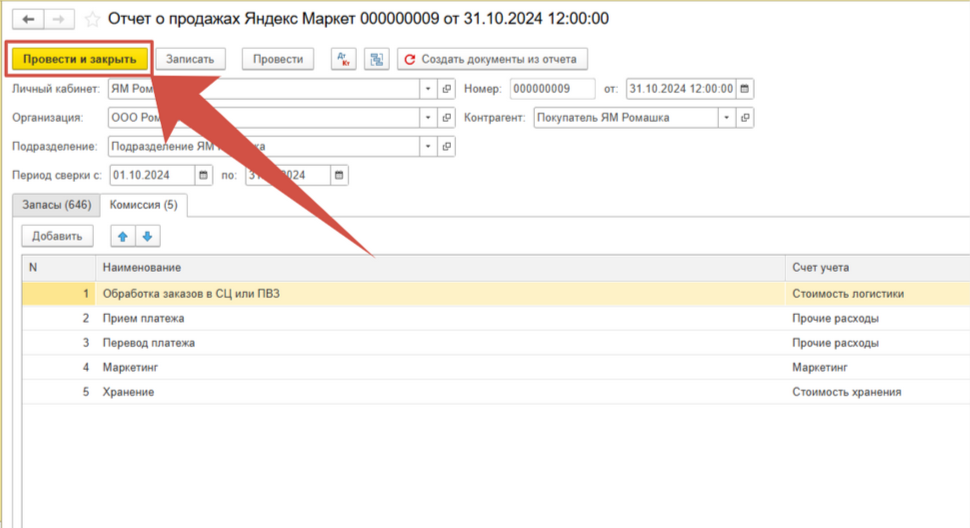Viewport: 970px width, 528px height.
Task: Click the document structure icon beside Дт/Кт
Action: click(376, 59)
